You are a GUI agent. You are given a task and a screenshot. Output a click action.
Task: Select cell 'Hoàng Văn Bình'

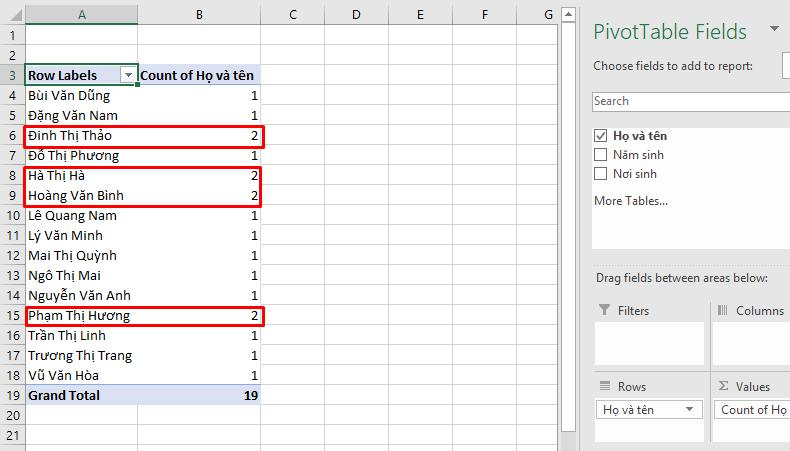82,196
